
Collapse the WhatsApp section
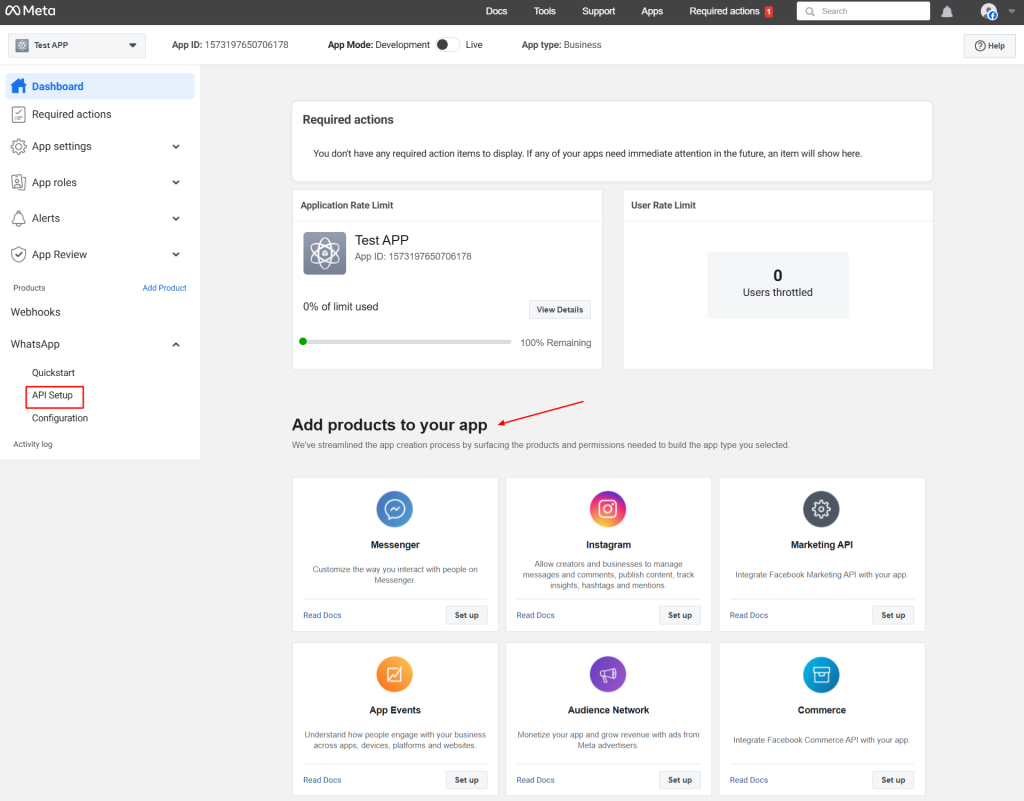(x=176, y=344)
